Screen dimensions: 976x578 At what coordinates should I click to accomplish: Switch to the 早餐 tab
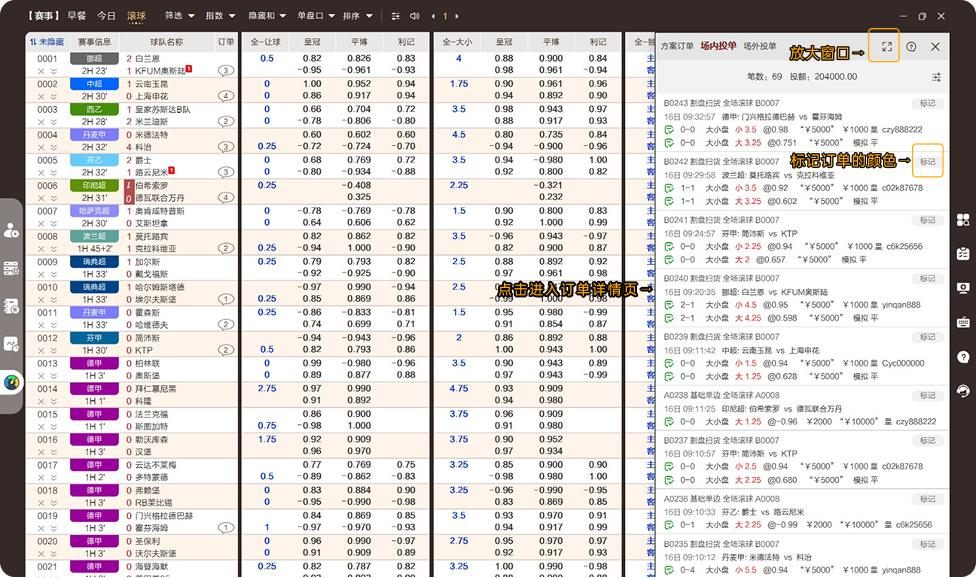[77, 16]
